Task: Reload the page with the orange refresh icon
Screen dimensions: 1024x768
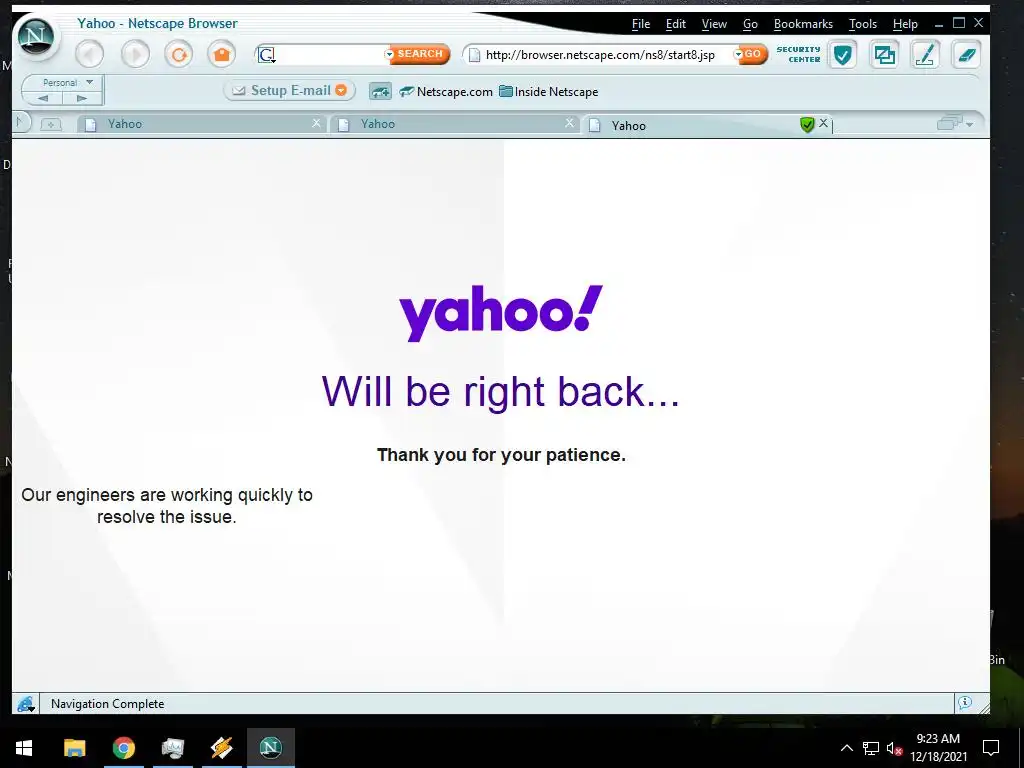Action: coord(179,54)
